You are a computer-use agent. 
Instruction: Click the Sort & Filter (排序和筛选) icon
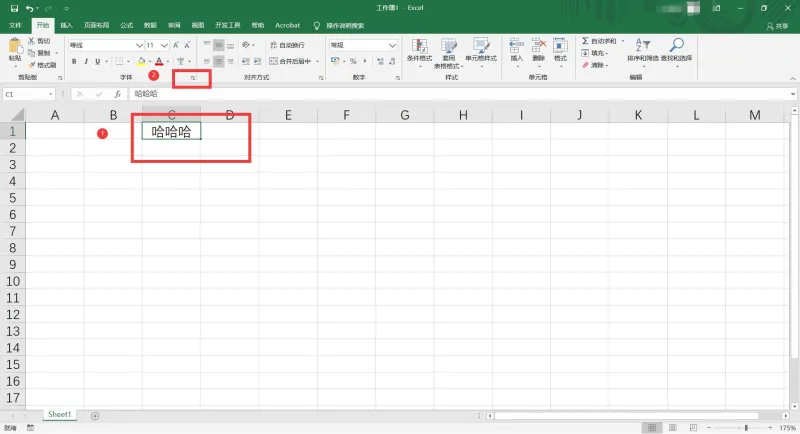click(x=642, y=46)
